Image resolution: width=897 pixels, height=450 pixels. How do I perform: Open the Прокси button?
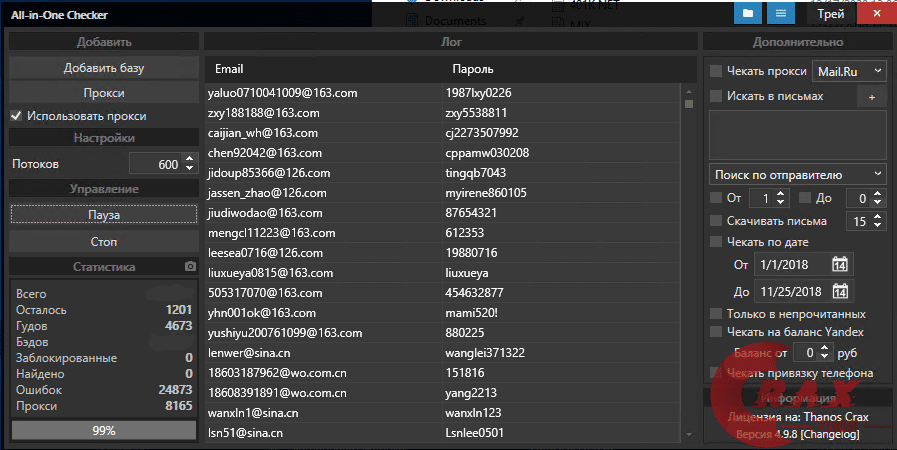click(104, 93)
